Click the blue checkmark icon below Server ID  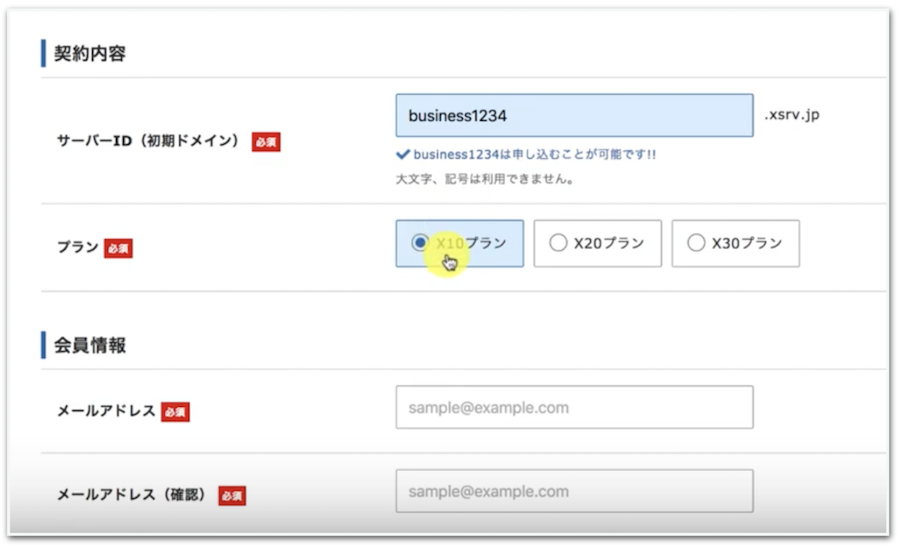pyautogui.click(x=402, y=155)
